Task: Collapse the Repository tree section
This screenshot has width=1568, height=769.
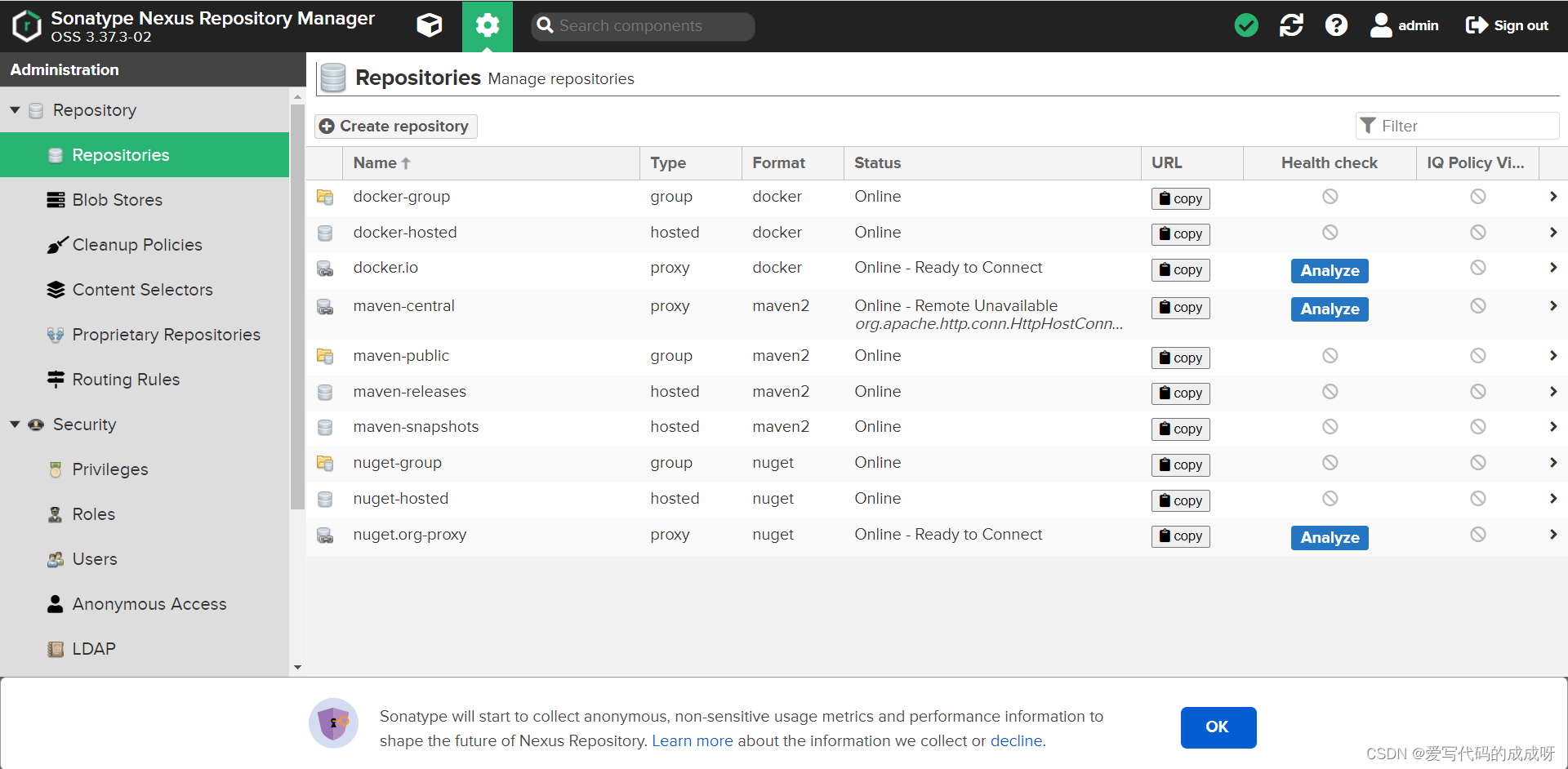Action: click(15, 109)
